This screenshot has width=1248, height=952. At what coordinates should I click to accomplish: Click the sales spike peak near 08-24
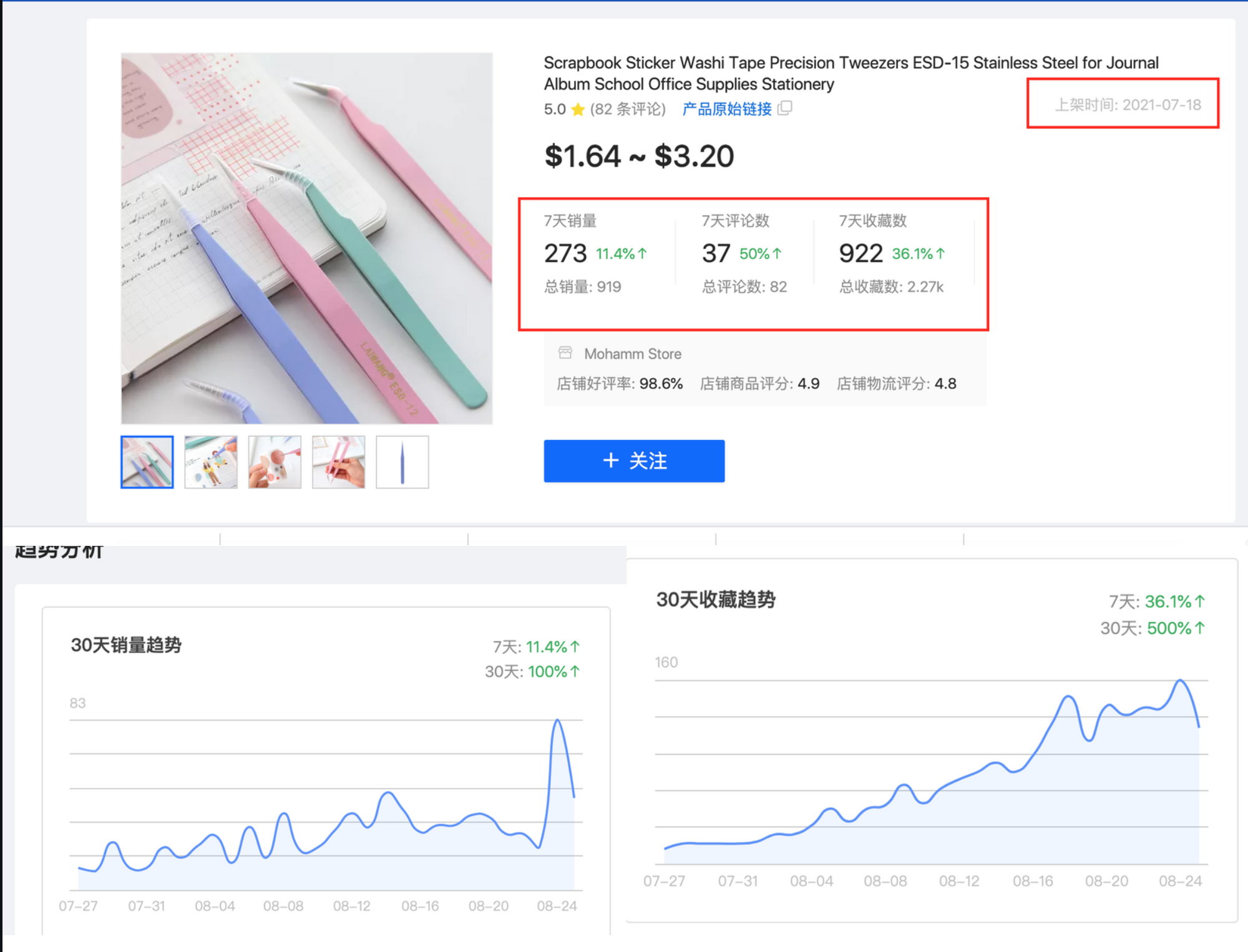(x=557, y=721)
